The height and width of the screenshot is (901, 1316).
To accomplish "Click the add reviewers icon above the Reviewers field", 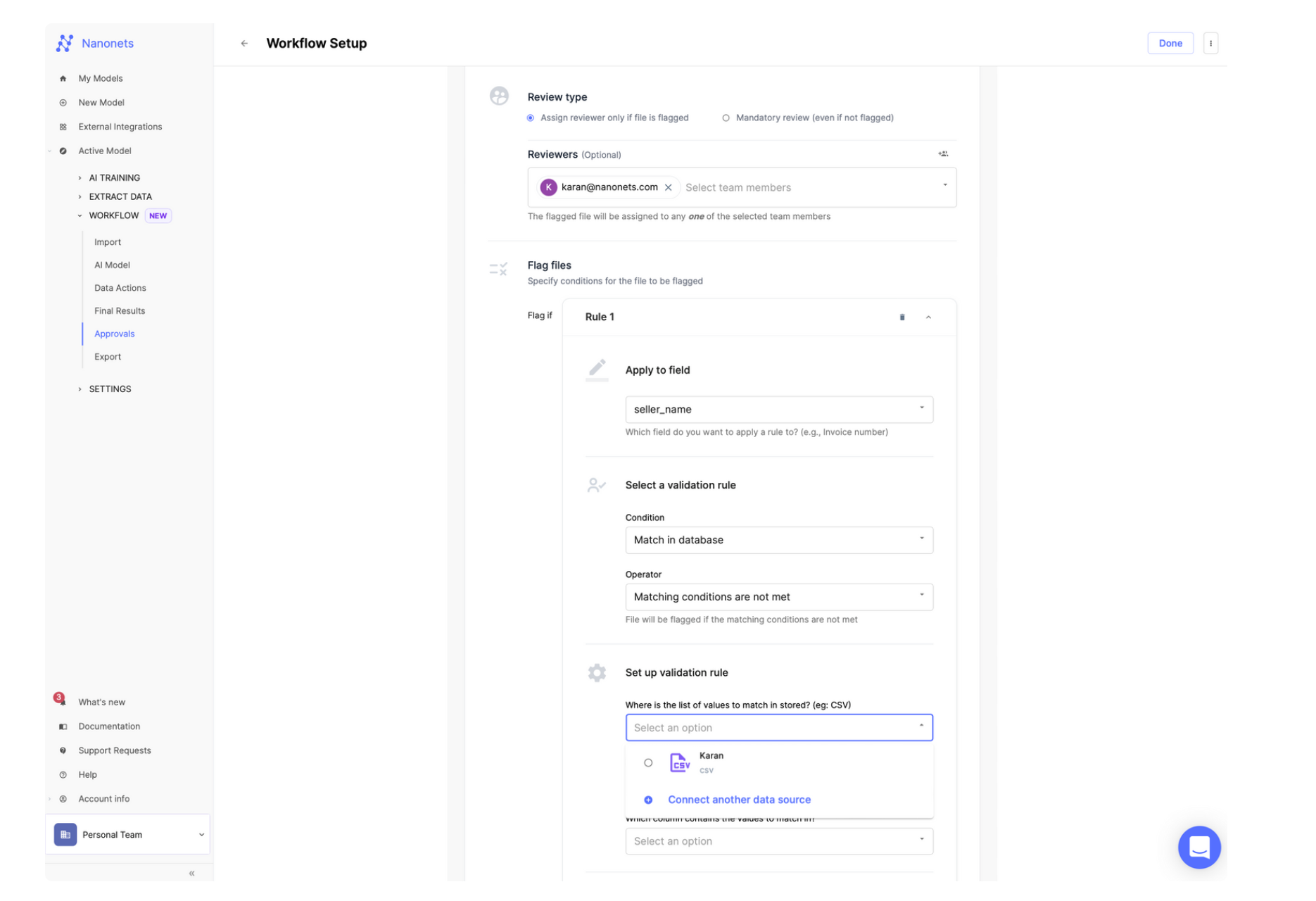I will click(x=944, y=153).
